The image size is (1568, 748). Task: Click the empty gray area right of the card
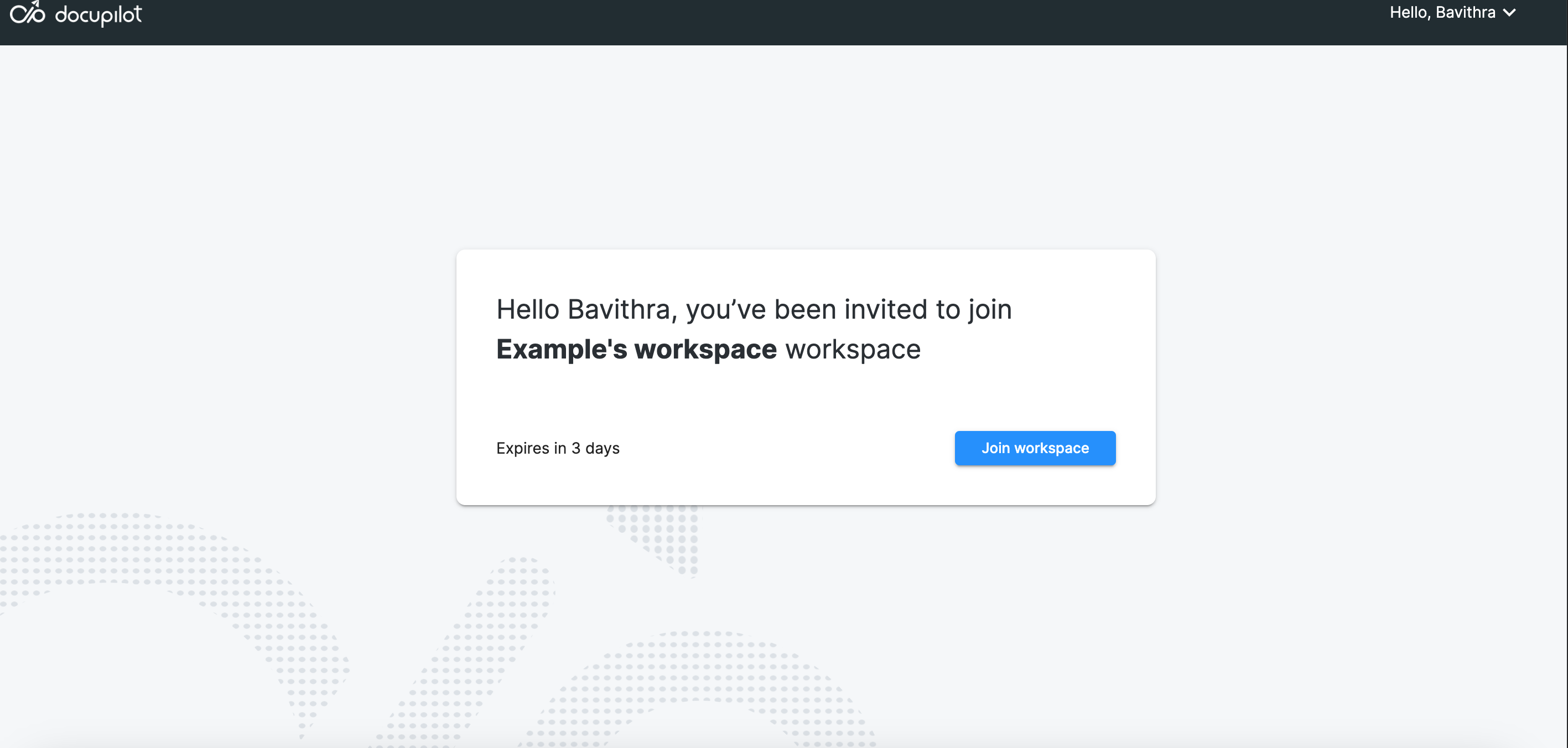[1357, 377]
